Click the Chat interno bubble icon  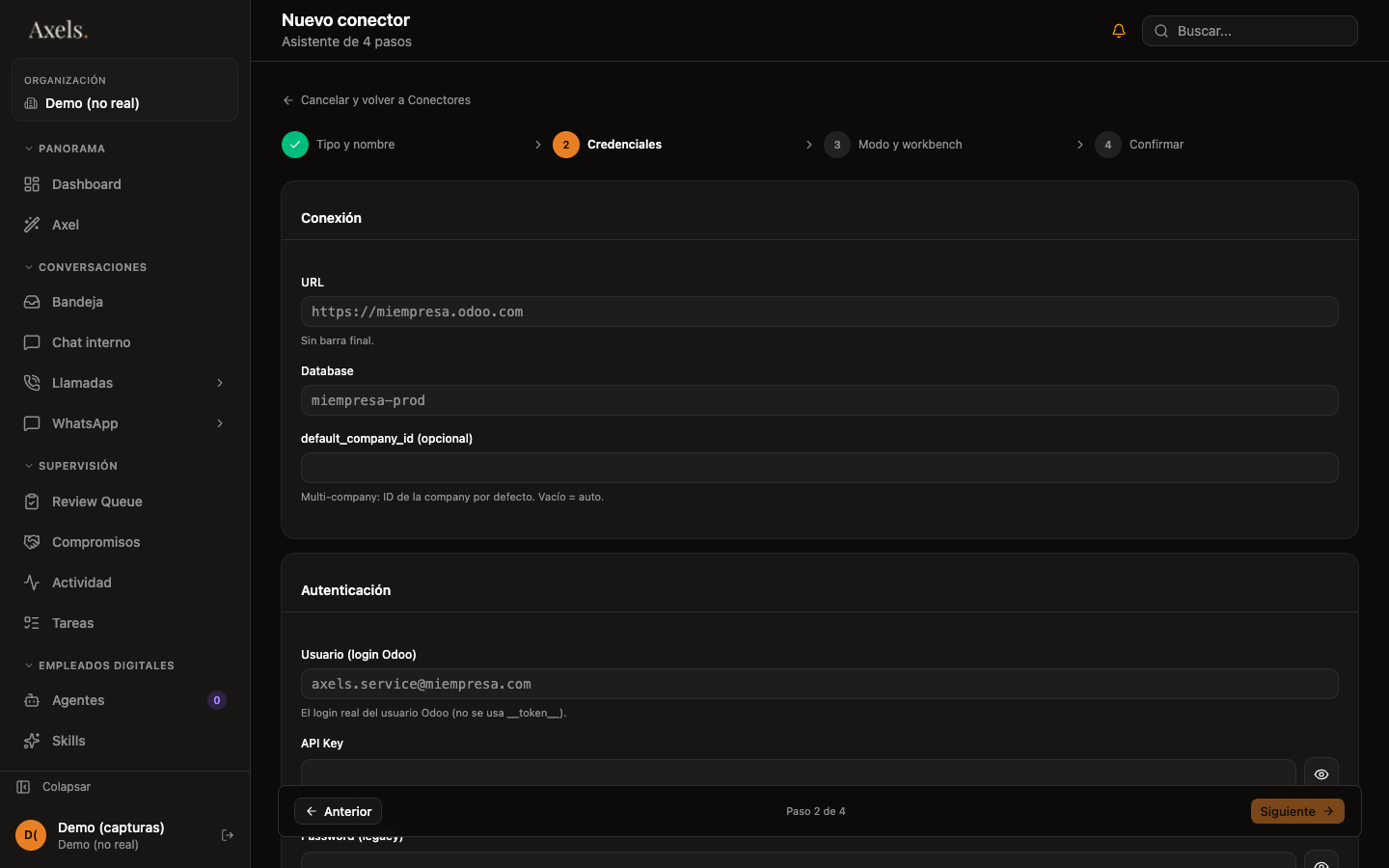click(32, 342)
